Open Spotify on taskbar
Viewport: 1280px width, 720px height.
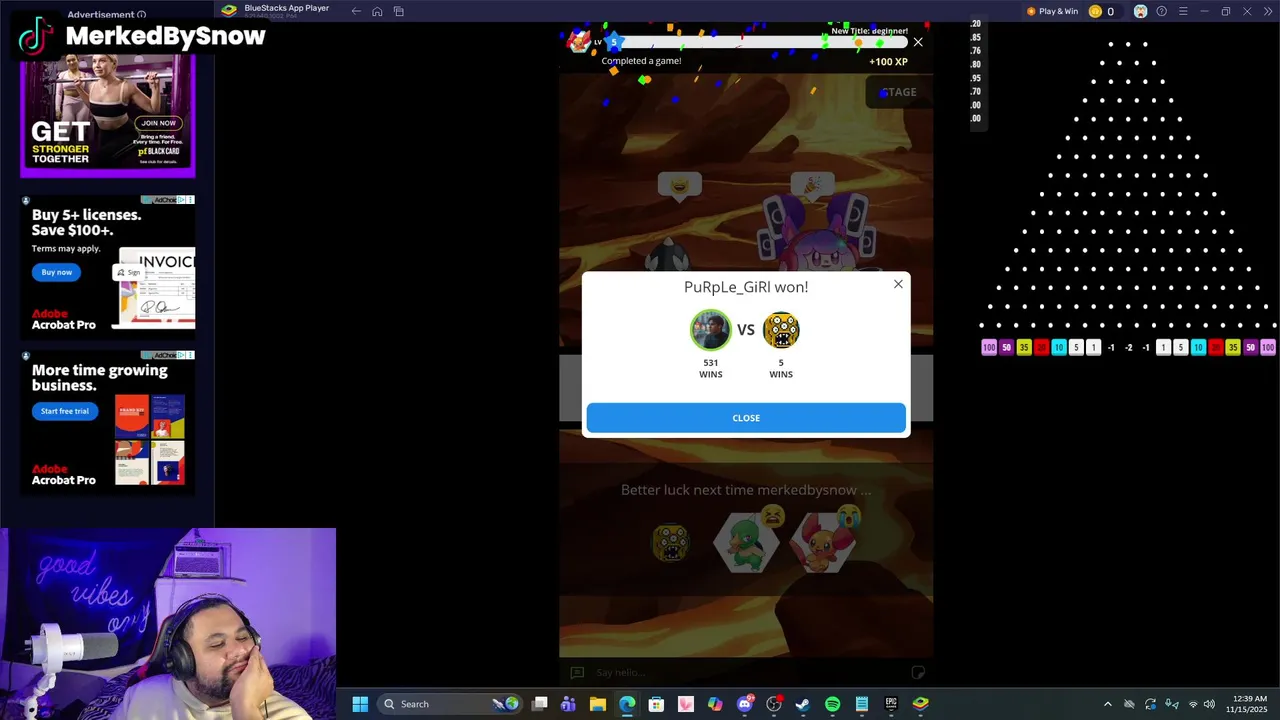click(x=832, y=704)
